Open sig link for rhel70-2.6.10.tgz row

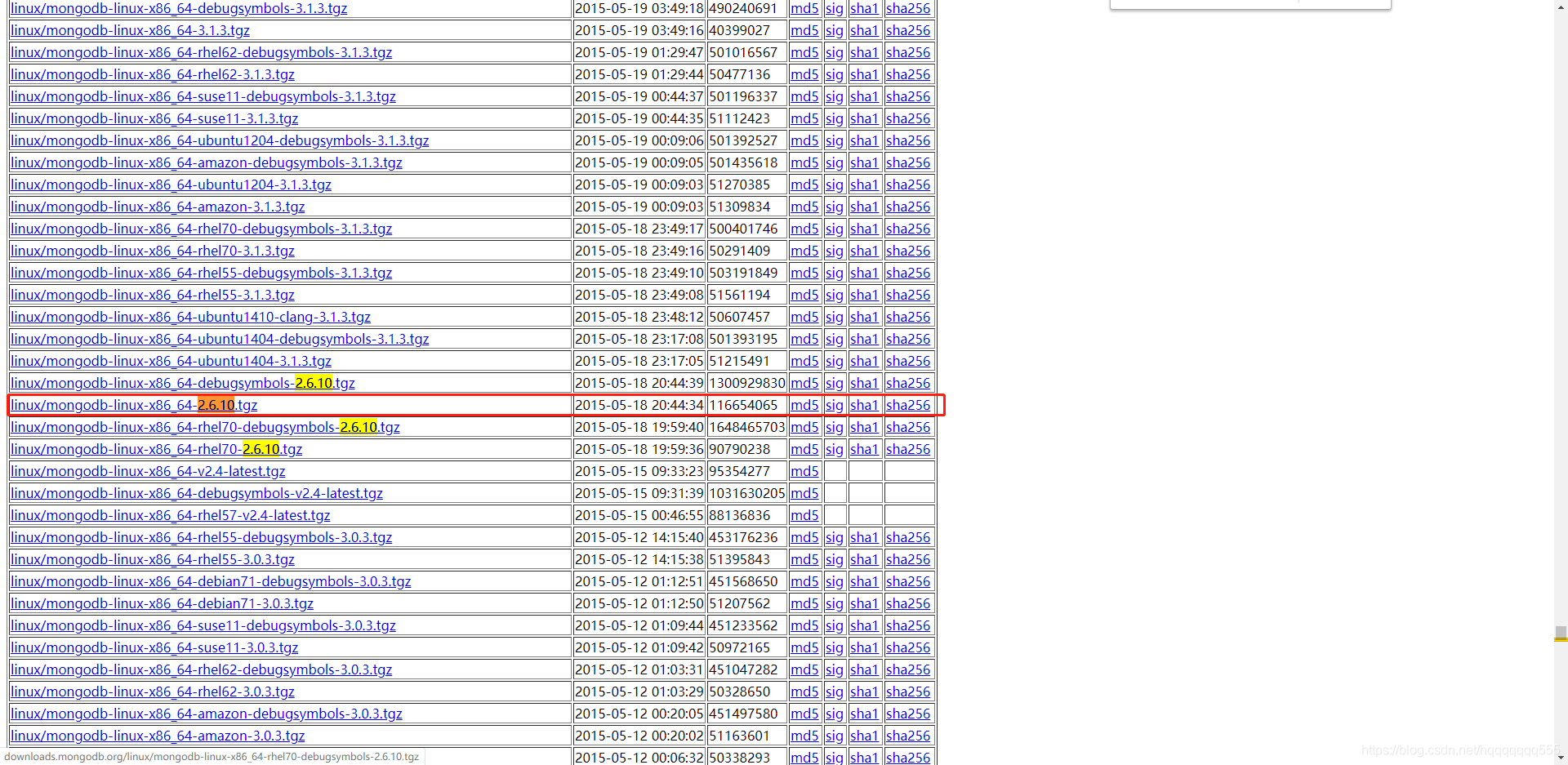pos(834,449)
